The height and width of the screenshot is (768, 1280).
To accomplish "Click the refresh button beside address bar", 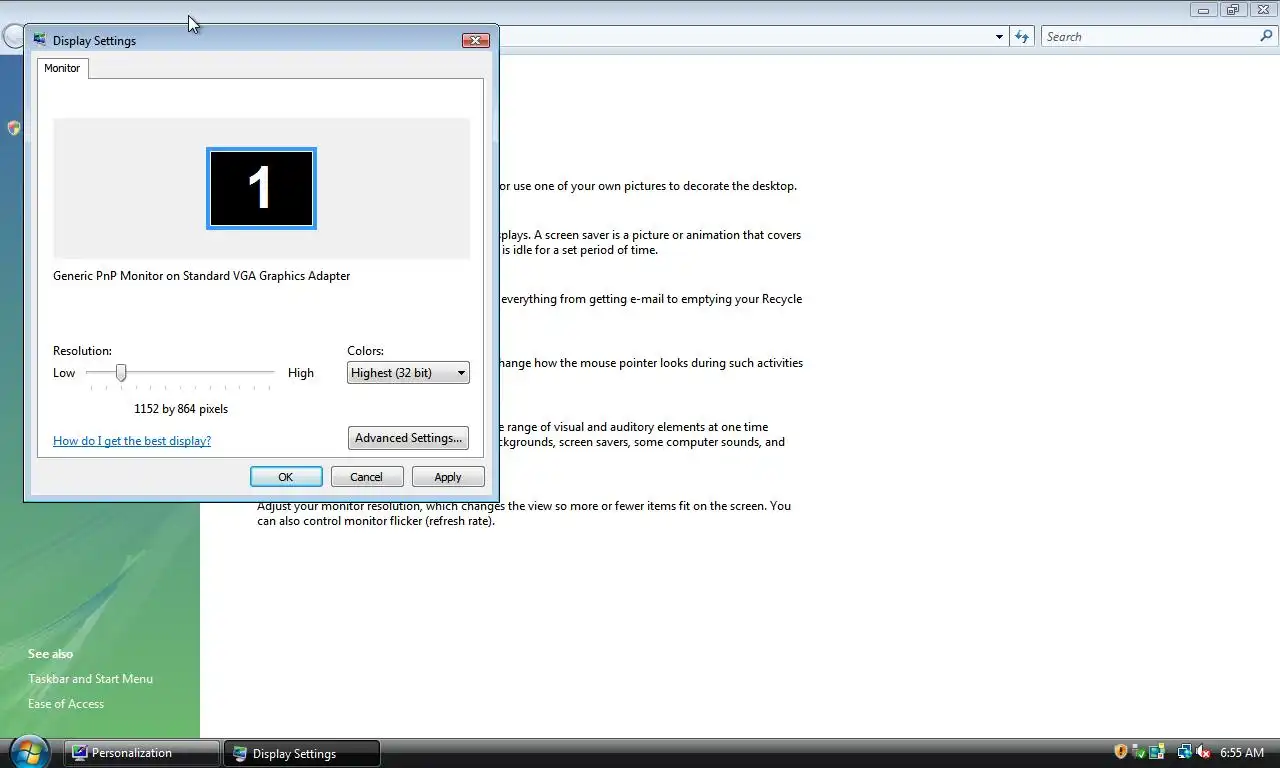I will point(1021,37).
